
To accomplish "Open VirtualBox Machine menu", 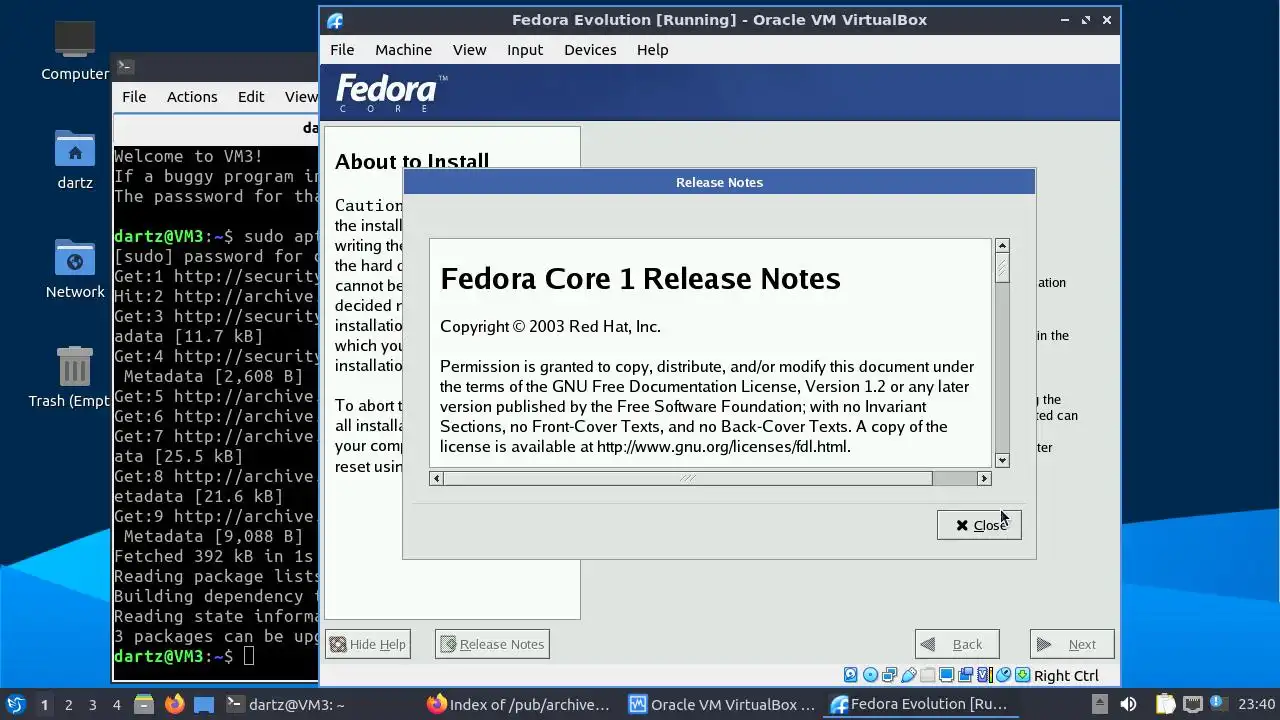I will [403, 49].
